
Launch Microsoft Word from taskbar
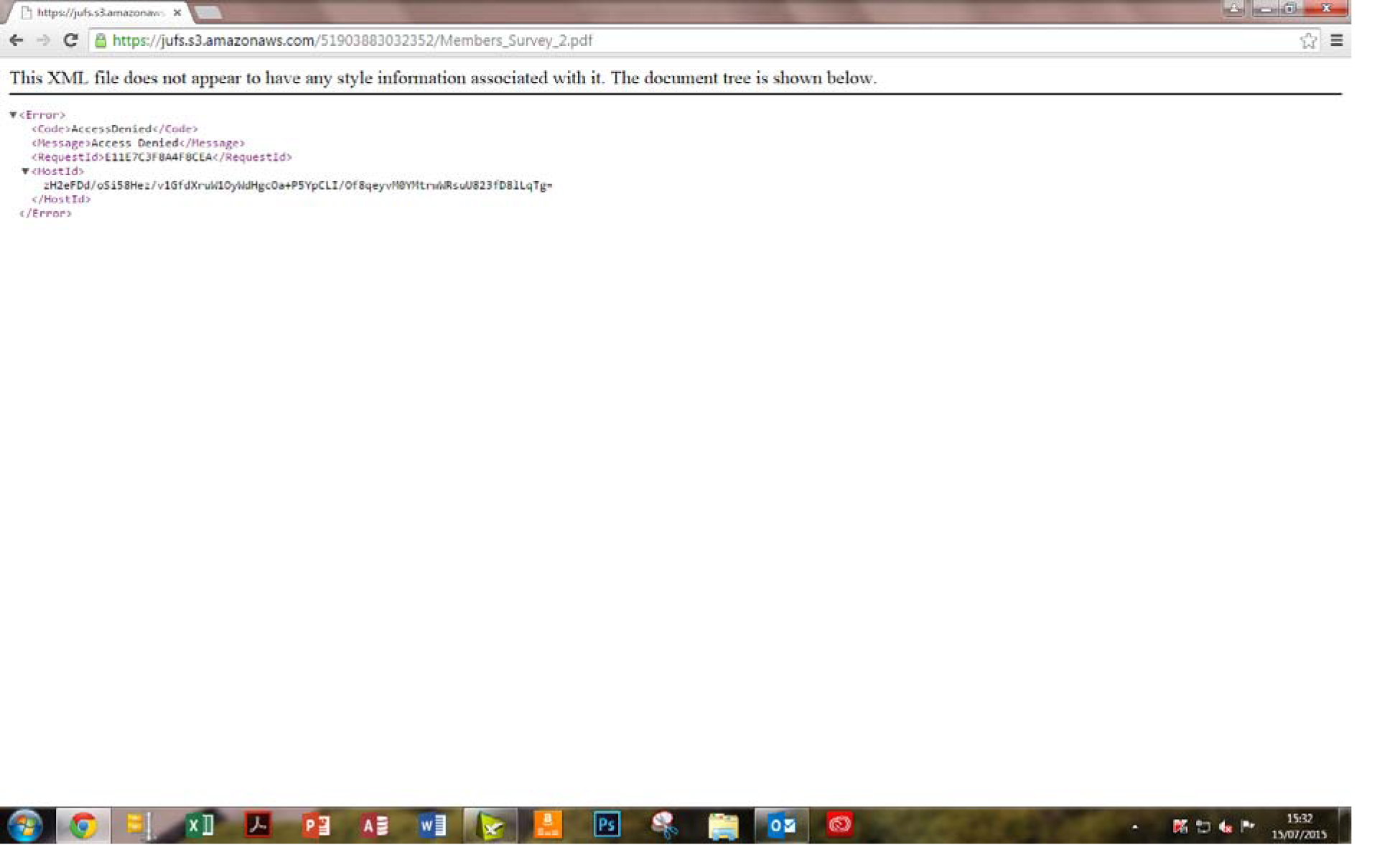(x=432, y=825)
